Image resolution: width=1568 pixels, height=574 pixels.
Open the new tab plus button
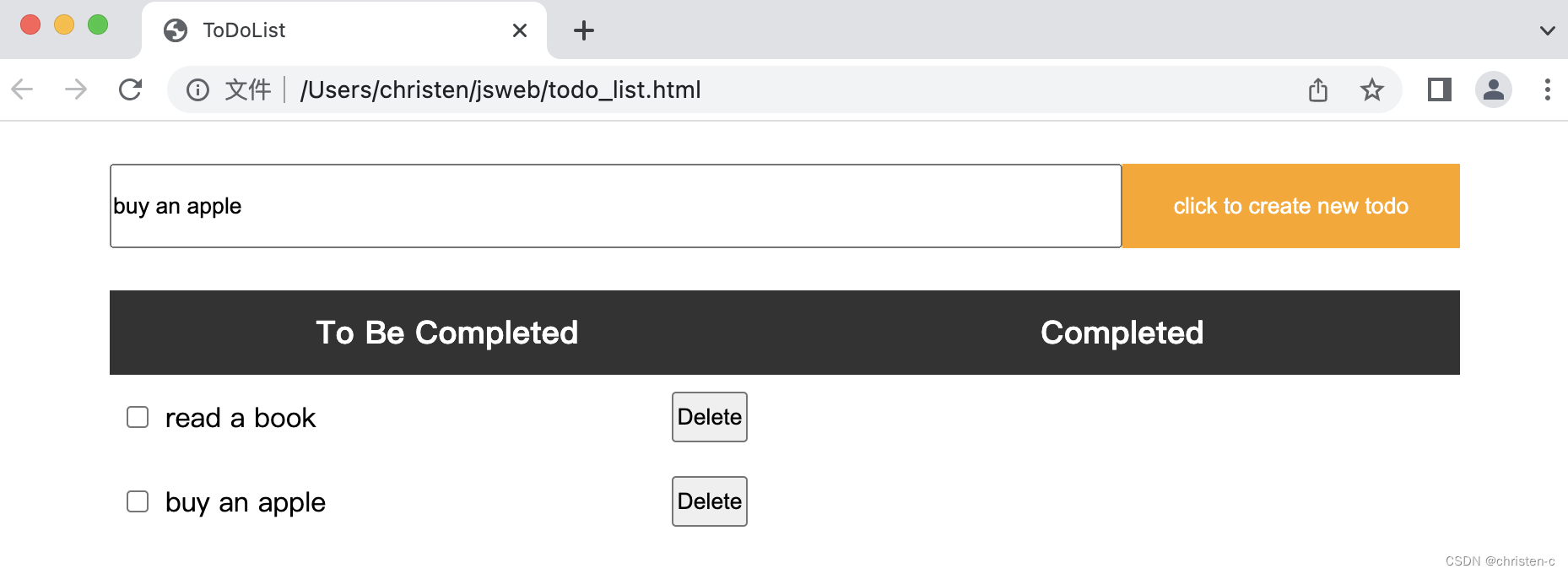click(584, 31)
